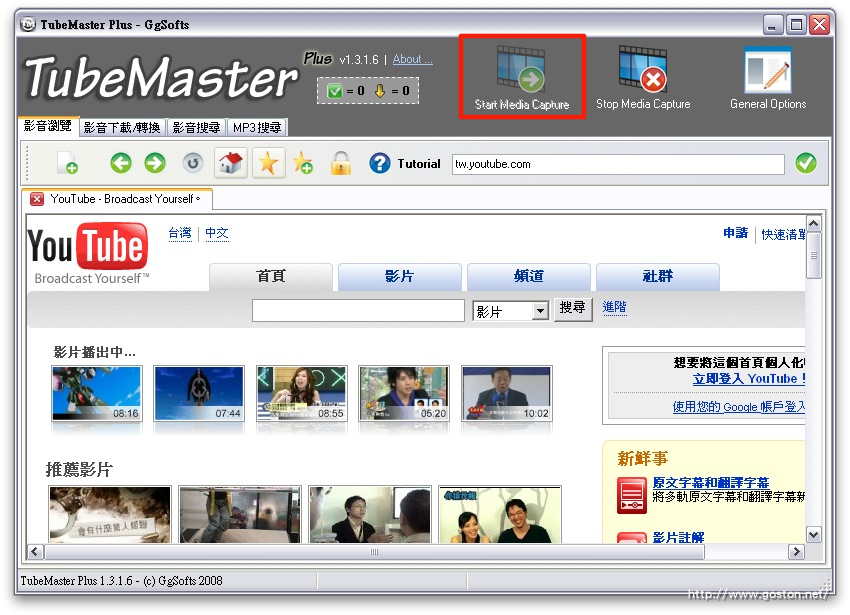
Task: Open the 進階 advanced search link
Action: (615, 308)
